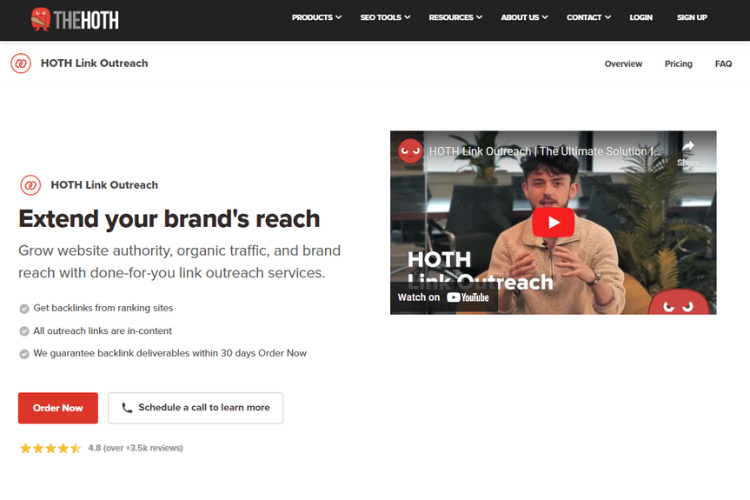Click the Share arrow icon on the video
Screen dimensions: 750x500
688,146
